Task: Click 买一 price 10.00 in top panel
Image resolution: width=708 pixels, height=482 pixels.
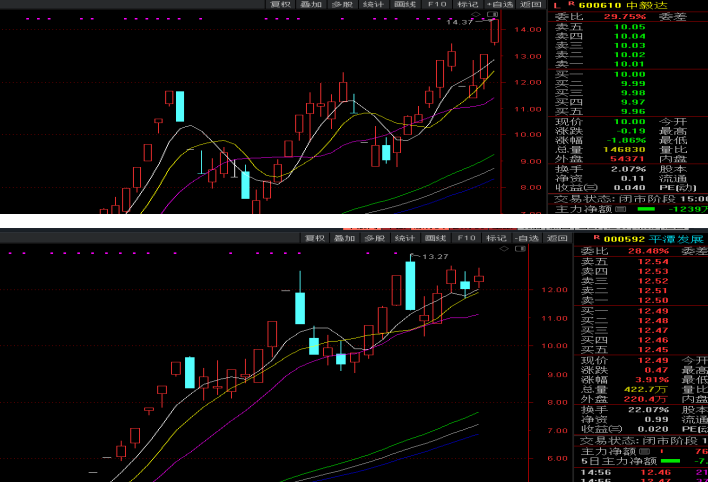Action: click(630, 75)
